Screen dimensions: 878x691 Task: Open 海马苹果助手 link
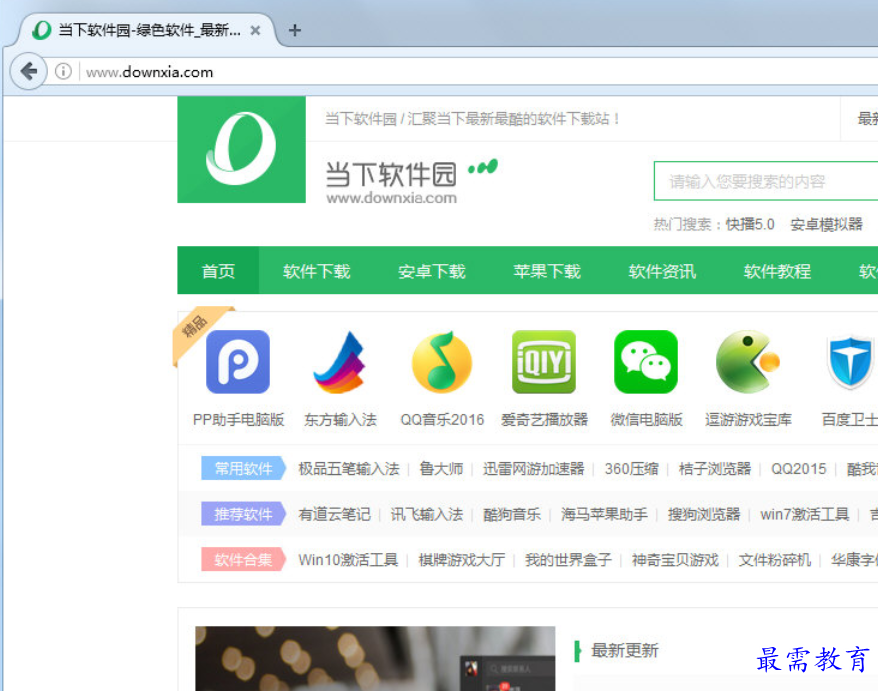point(604,514)
